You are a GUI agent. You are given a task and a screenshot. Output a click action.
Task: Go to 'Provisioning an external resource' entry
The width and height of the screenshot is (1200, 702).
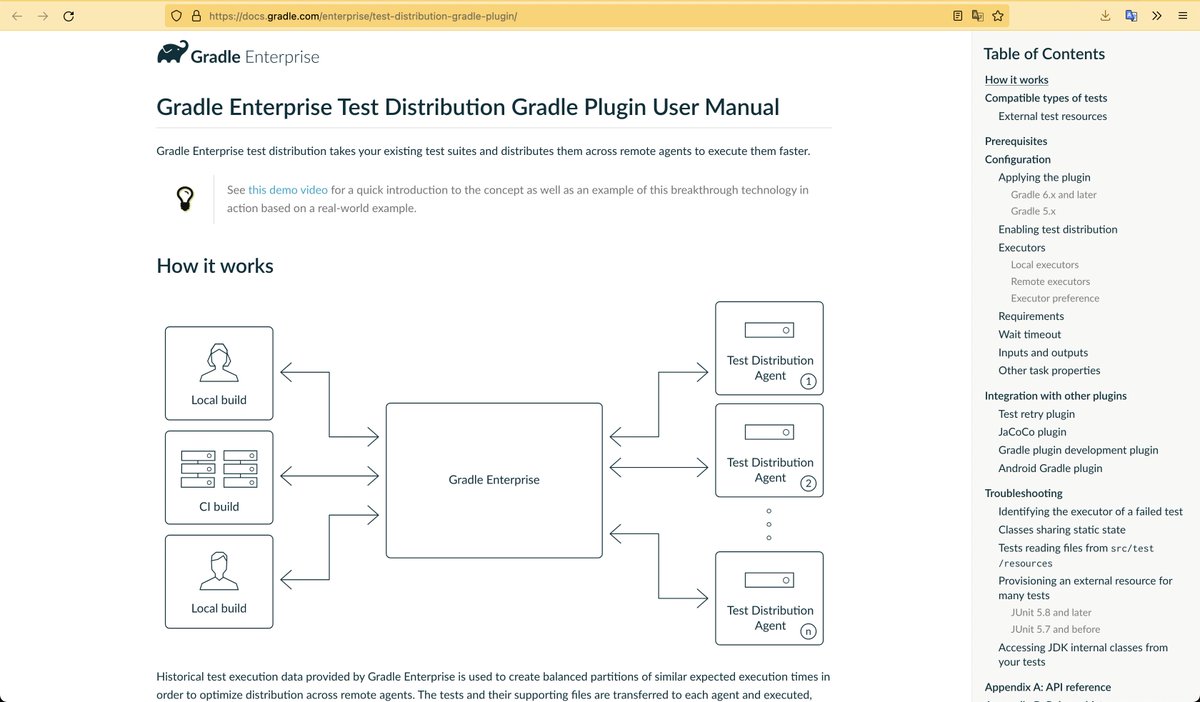pos(1085,588)
